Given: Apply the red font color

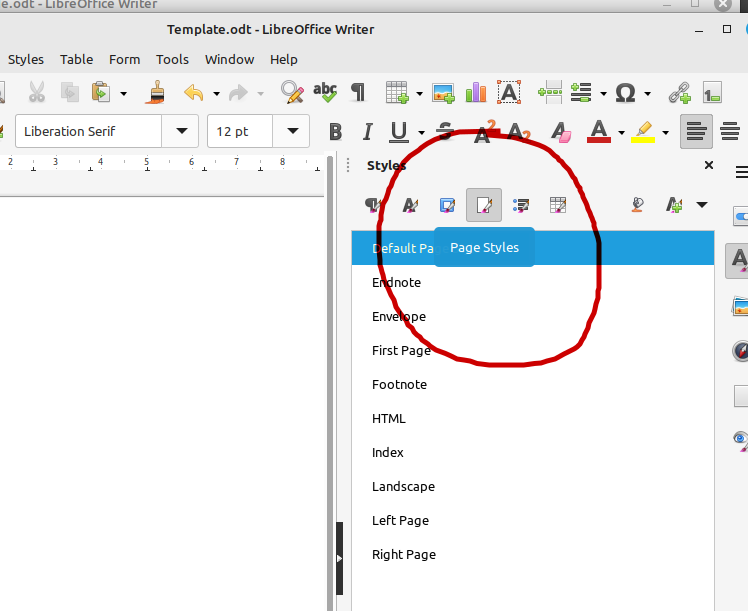Looking at the screenshot, I should coord(599,131).
